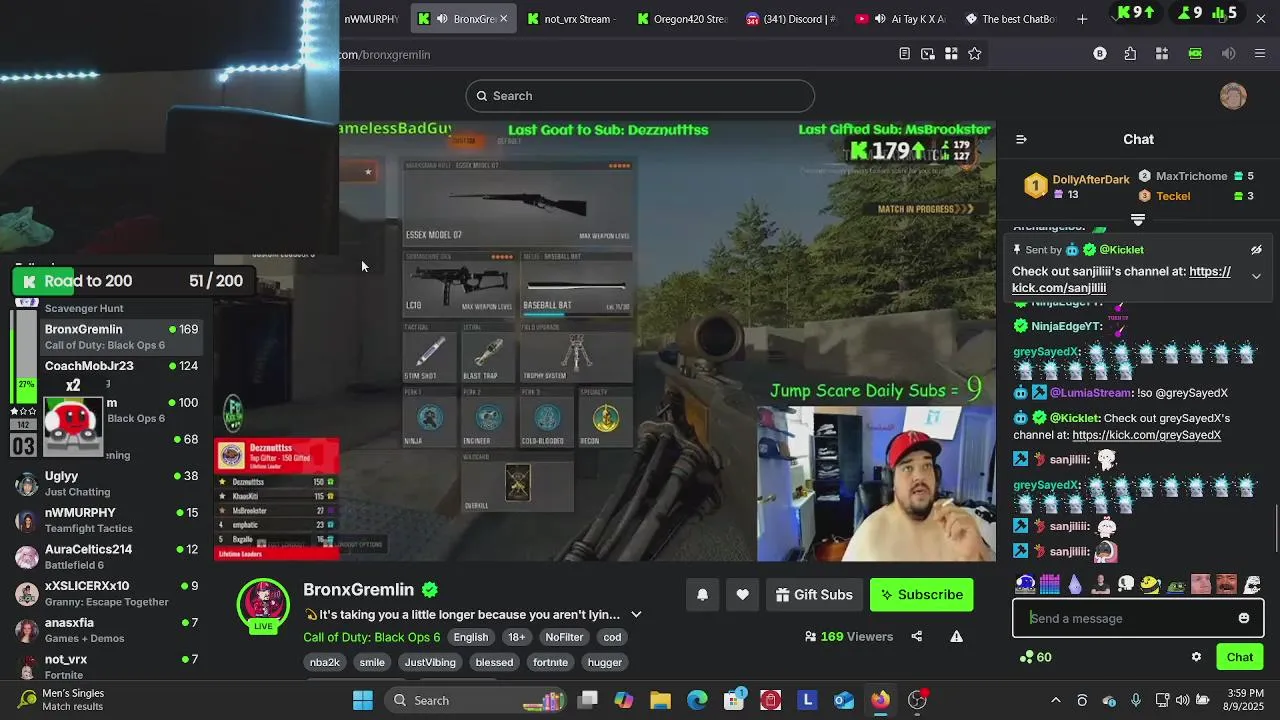The width and height of the screenshot is (1280, 720).
Task: Hide the pinned Kicklet message
Action: [x=1256, y=250]
